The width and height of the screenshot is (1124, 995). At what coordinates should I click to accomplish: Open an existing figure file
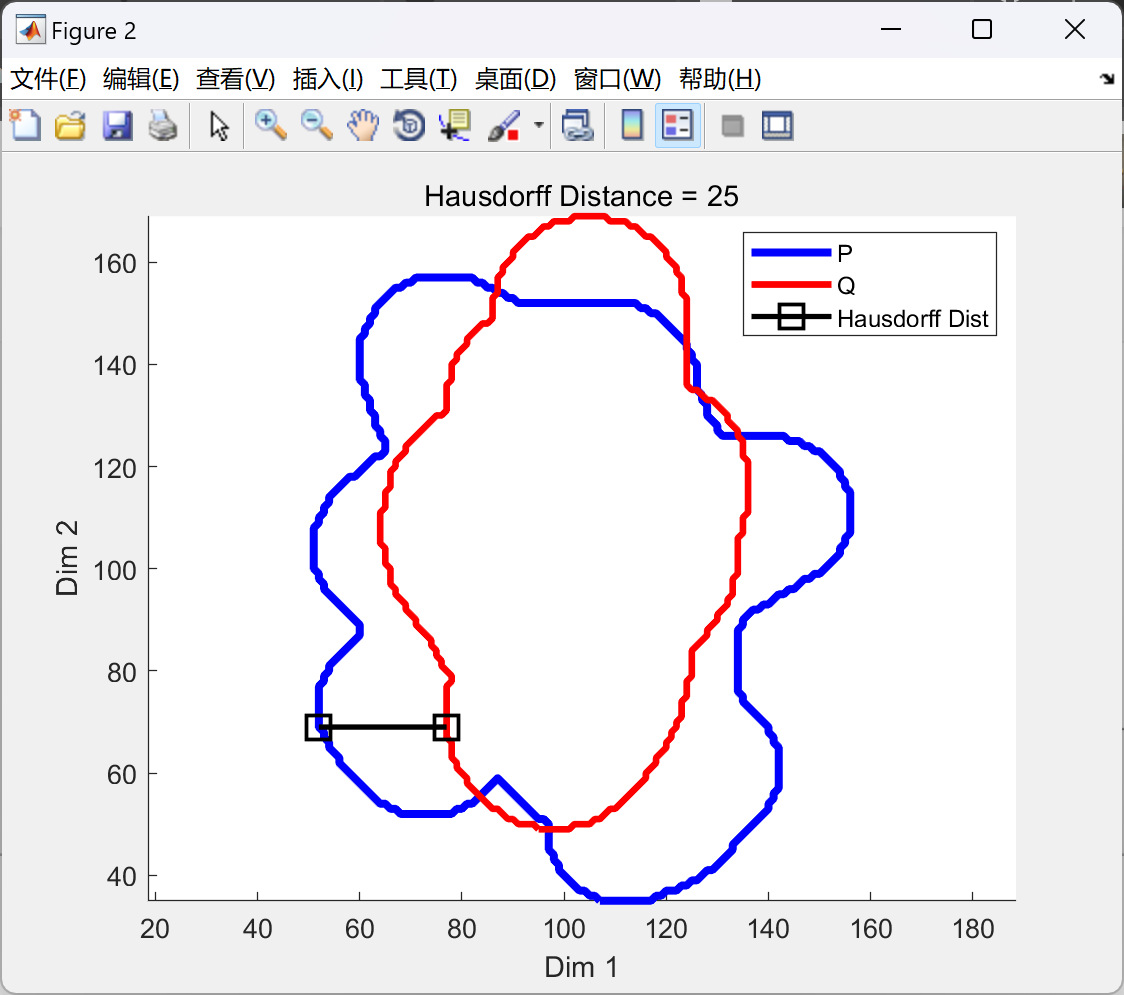point(70,125)
